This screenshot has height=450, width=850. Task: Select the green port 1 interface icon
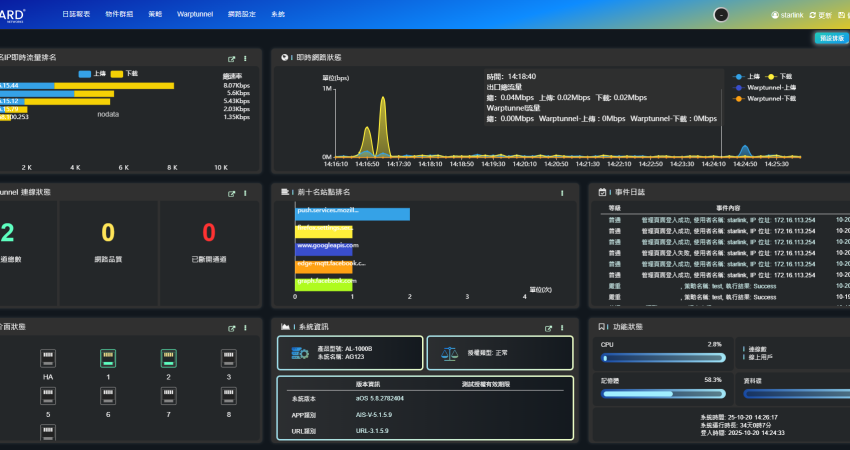coord(108,358)
